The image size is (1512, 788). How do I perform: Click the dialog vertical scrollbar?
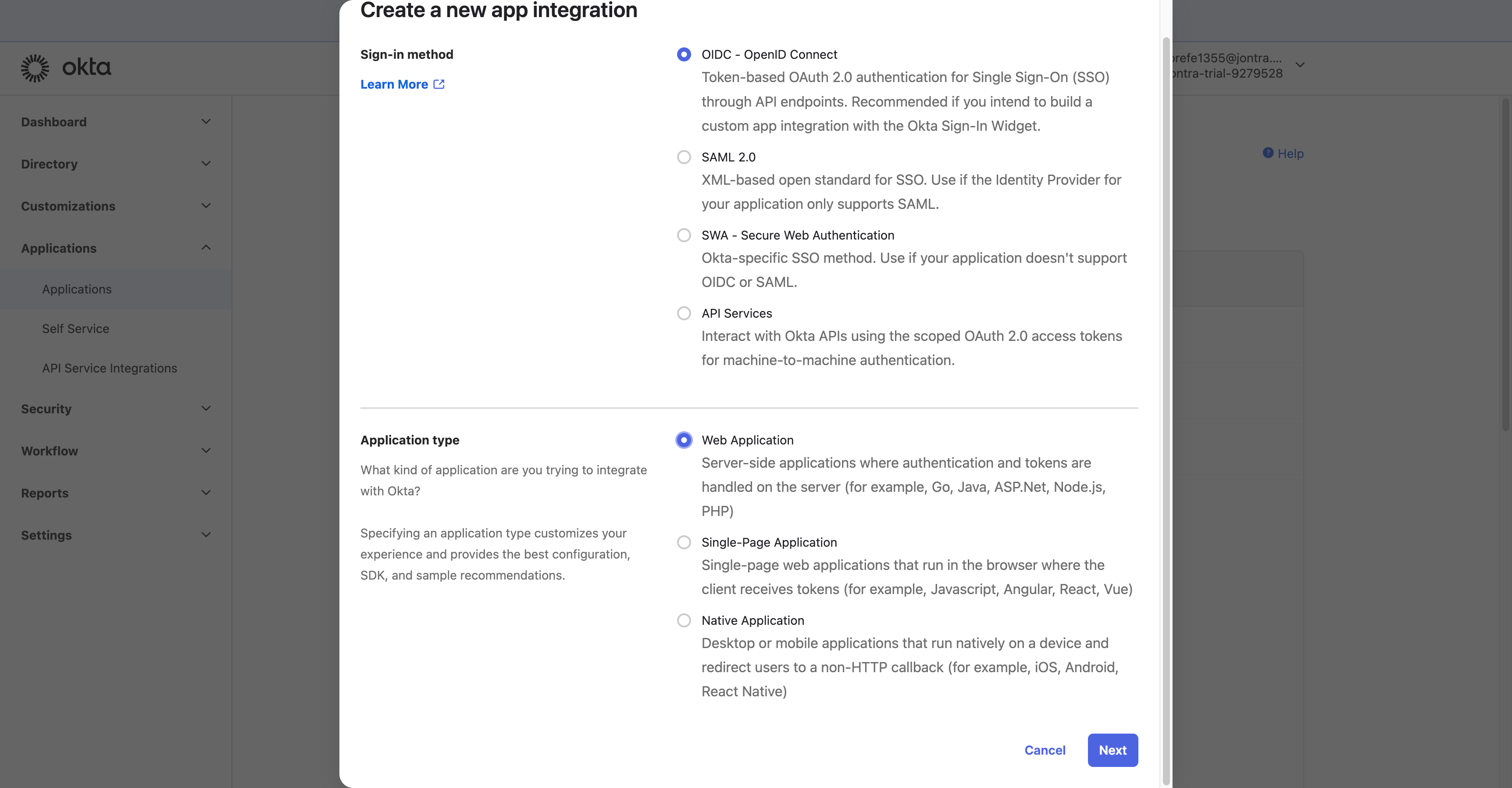point(1166,411)
